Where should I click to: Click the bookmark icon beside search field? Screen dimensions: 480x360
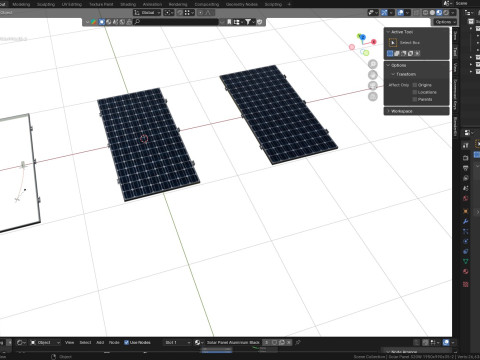(229, 22)
